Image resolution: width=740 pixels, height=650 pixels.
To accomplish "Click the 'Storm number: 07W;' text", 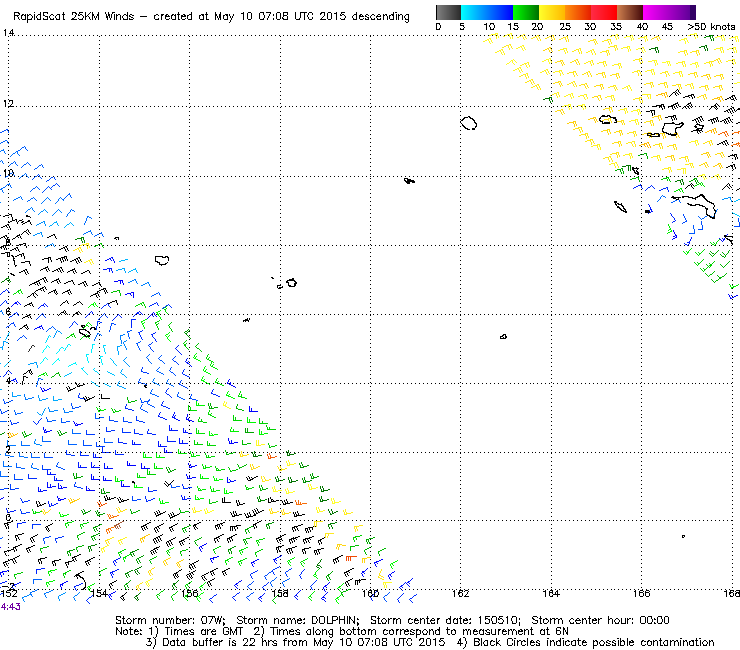I will click(x=170, y=620).
